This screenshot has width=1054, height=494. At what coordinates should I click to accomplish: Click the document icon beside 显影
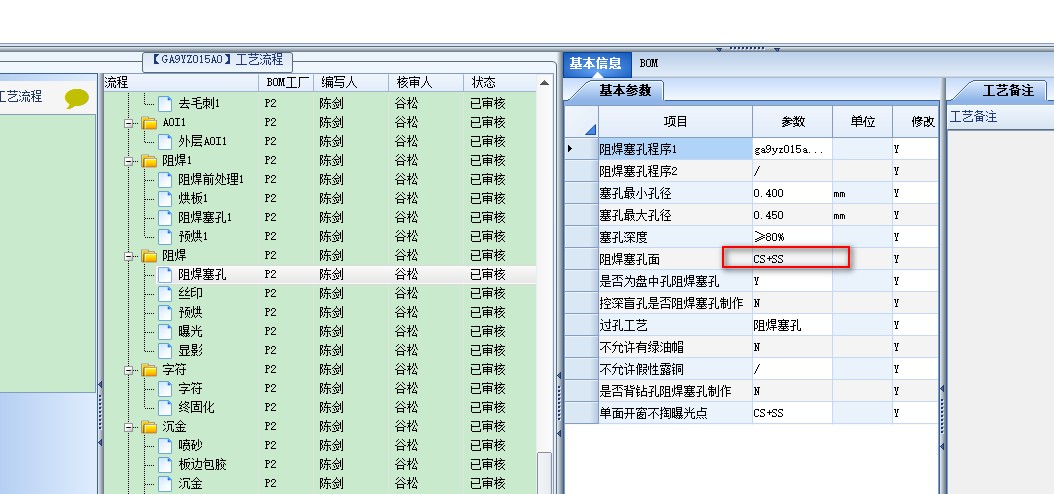(165, 350)
